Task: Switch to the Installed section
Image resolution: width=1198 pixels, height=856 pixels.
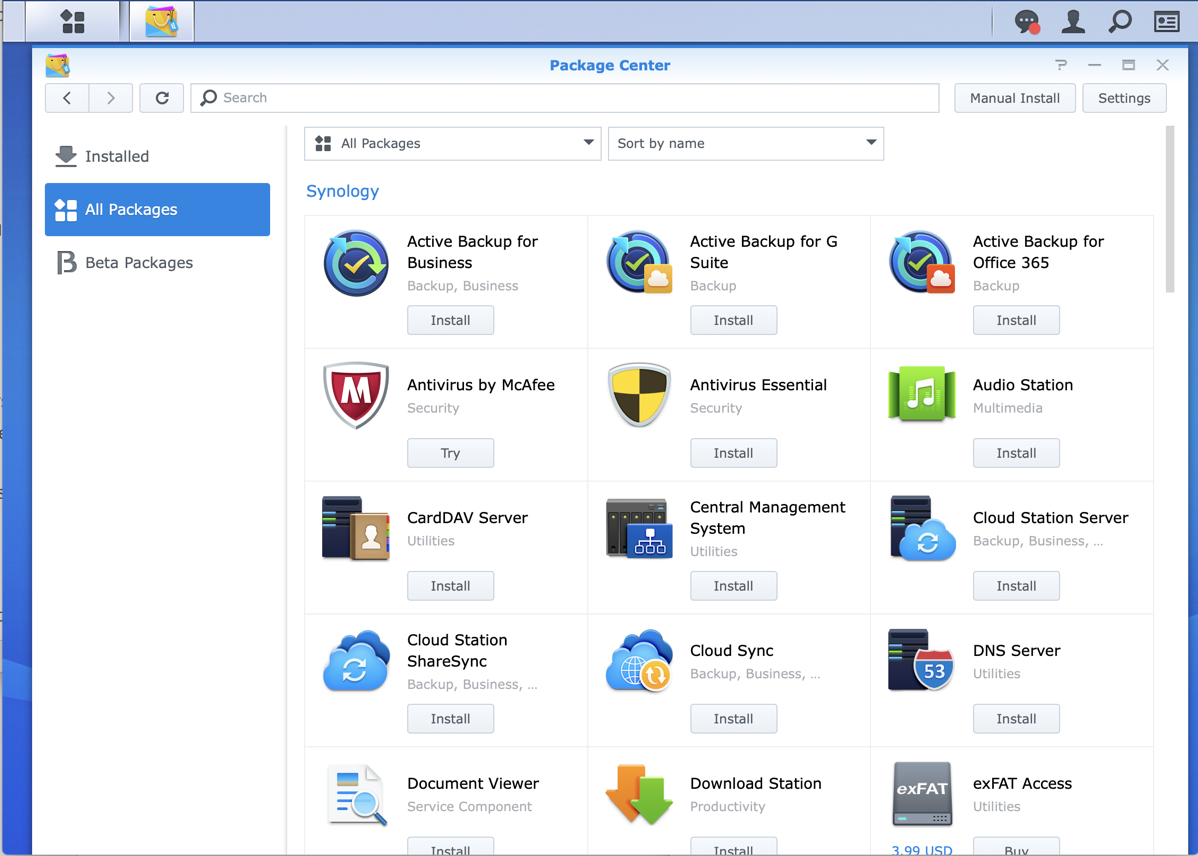Action: pos(117,156)
